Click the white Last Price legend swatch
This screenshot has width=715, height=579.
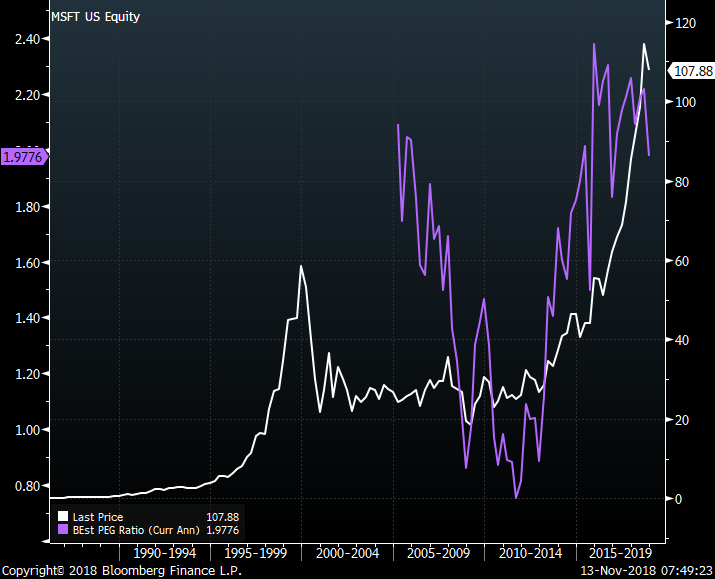[63, 517]
